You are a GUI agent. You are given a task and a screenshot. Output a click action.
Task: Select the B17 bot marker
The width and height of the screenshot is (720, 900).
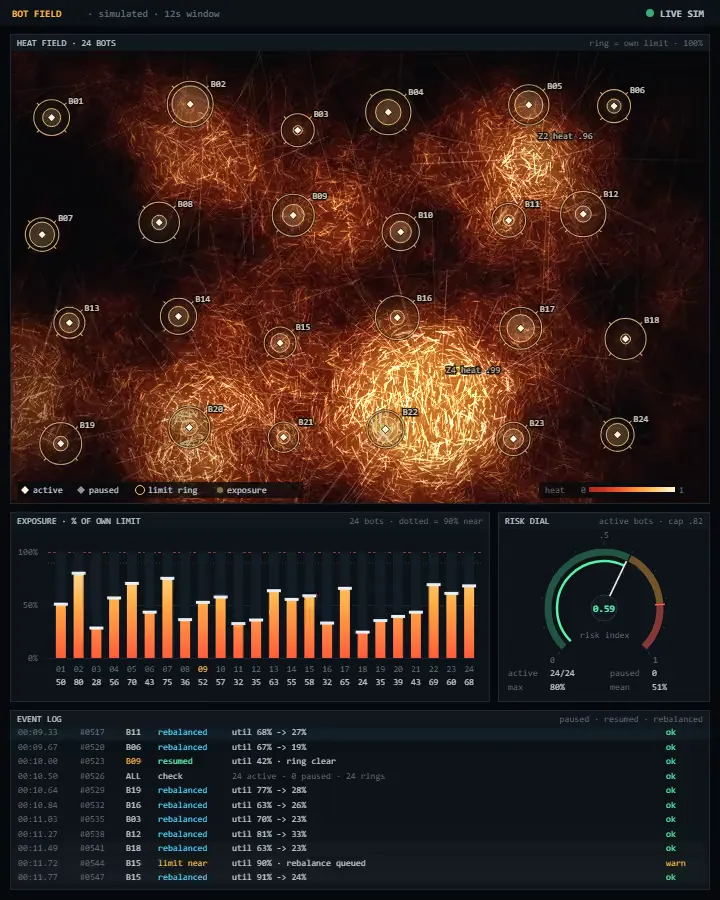coord(521,328)
